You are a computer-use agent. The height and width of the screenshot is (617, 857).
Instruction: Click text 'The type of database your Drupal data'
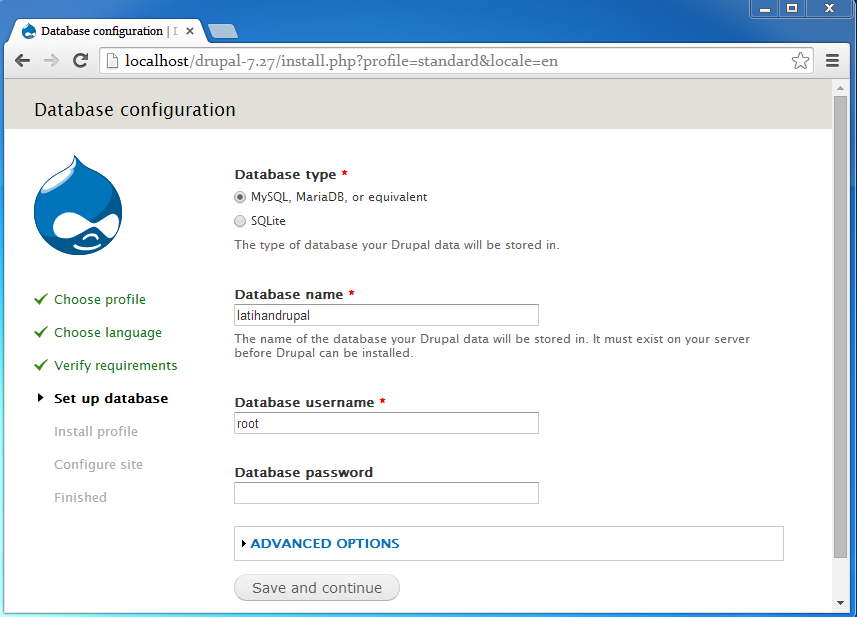pos(348,245)
